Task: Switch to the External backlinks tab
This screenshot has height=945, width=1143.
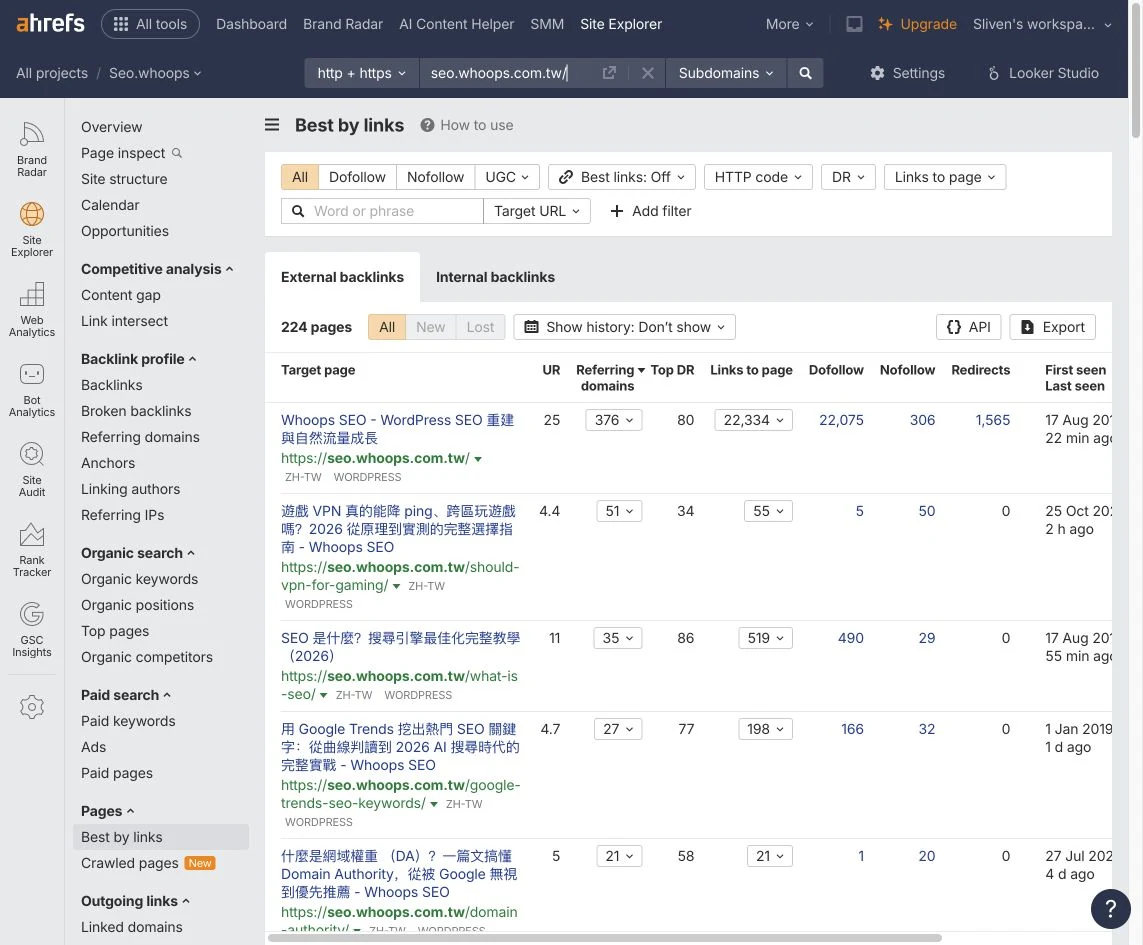Action: point(342,277)
